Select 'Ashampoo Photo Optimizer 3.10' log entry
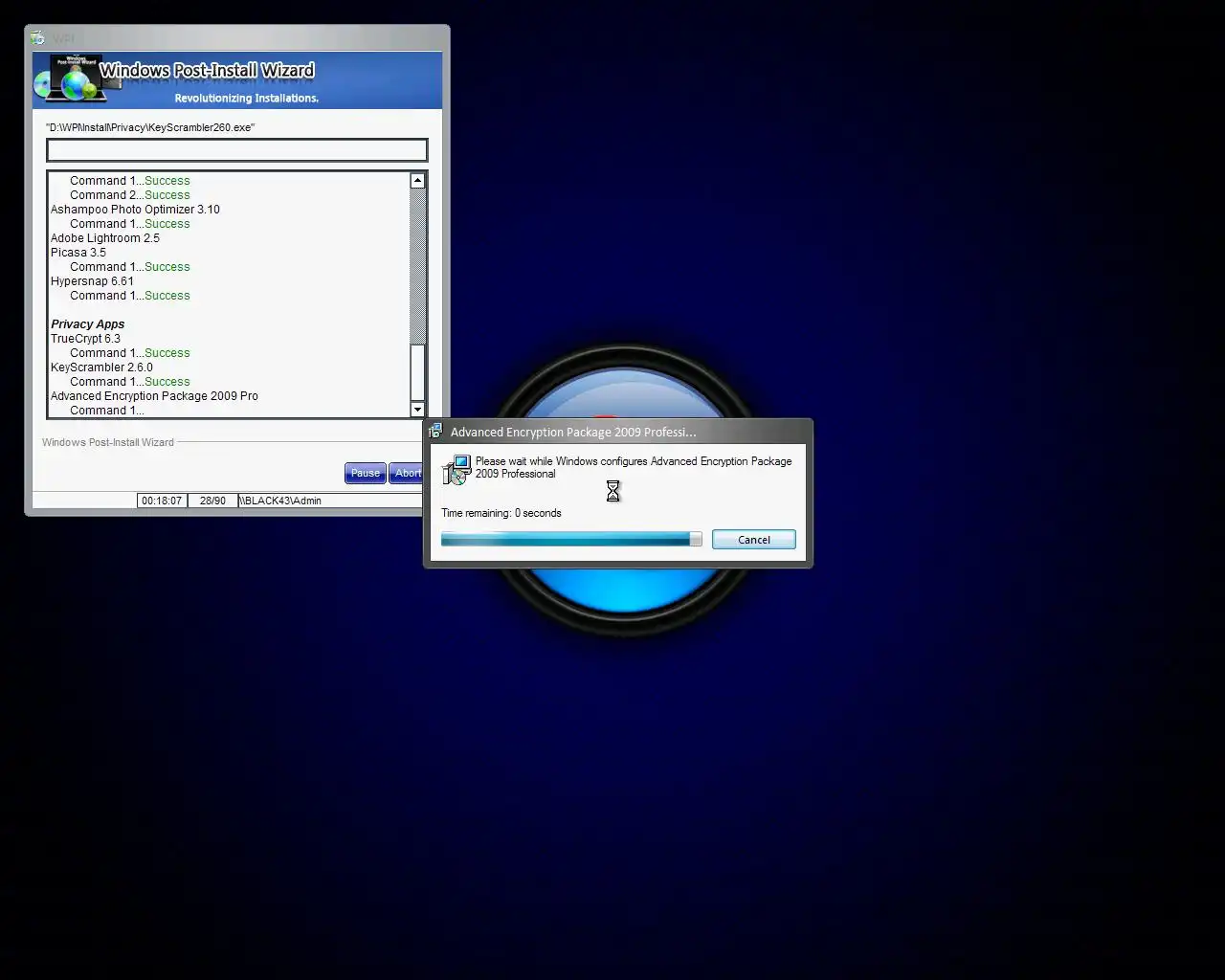1225x980 pixels. coord(135,210)
